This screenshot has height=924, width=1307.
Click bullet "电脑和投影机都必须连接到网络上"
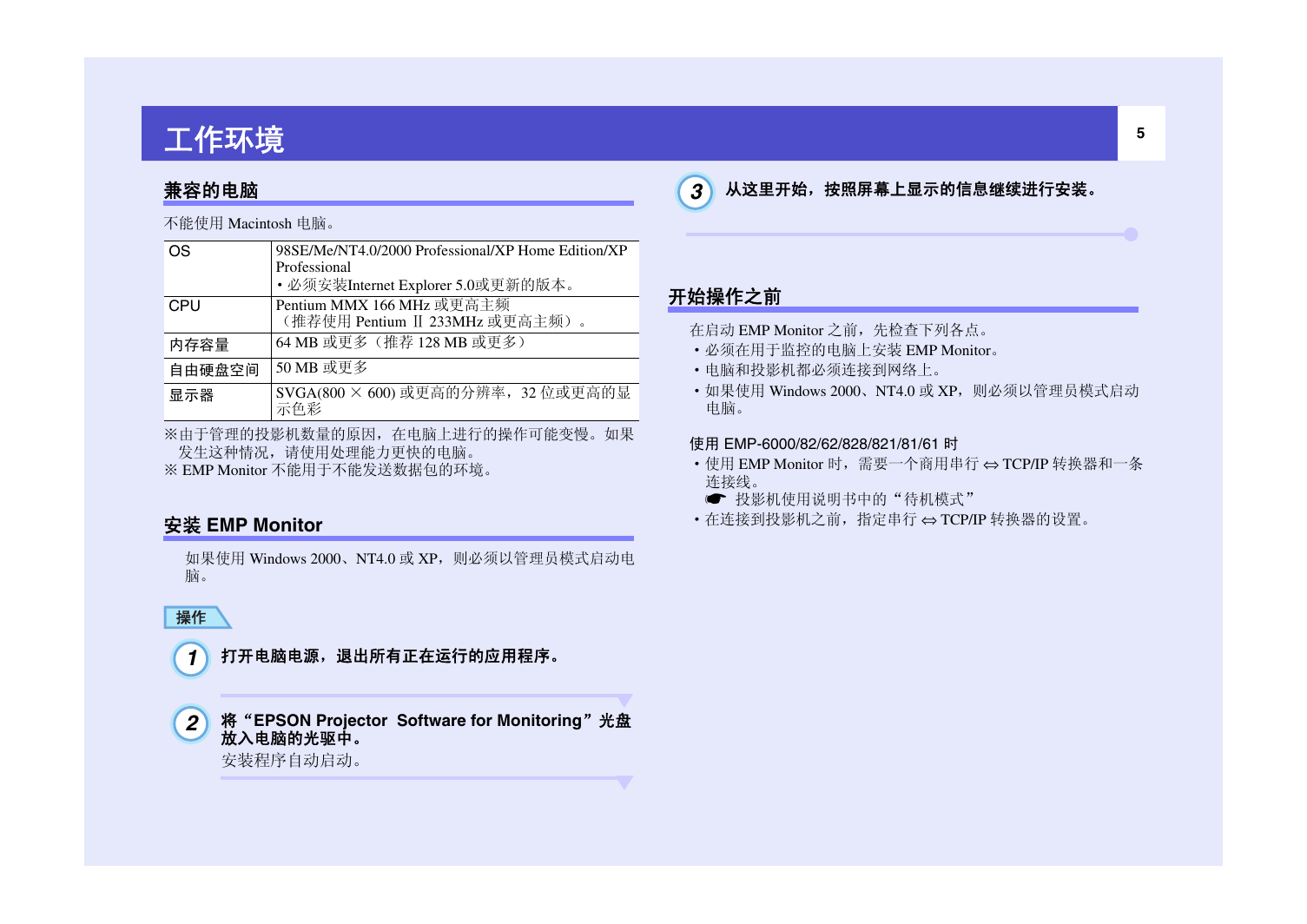coord(820,370)
